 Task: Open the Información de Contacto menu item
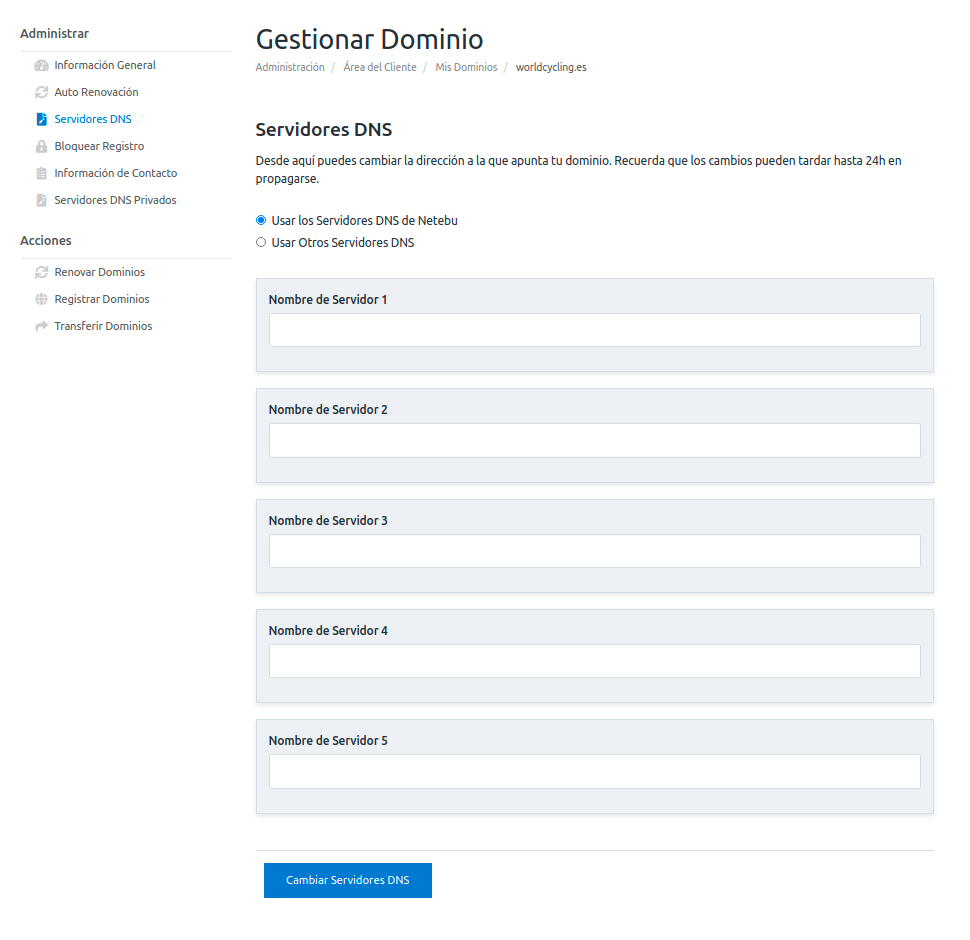(116, 173)
